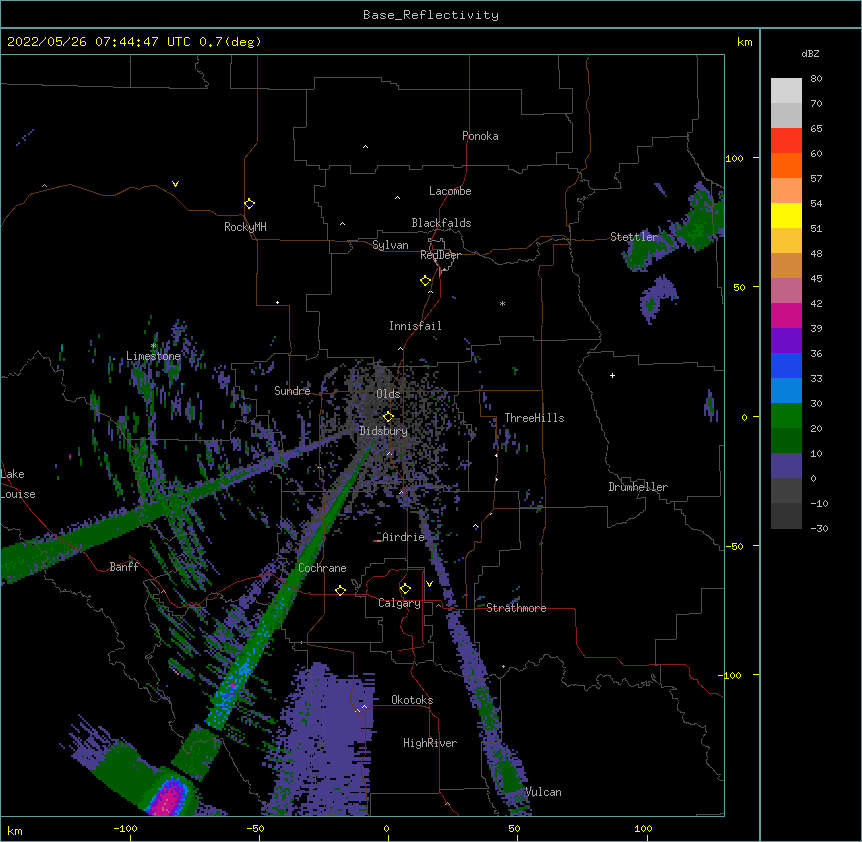Click the yellow diamond marker above Calgary
862x842 pixels.
tap(405, 589)
